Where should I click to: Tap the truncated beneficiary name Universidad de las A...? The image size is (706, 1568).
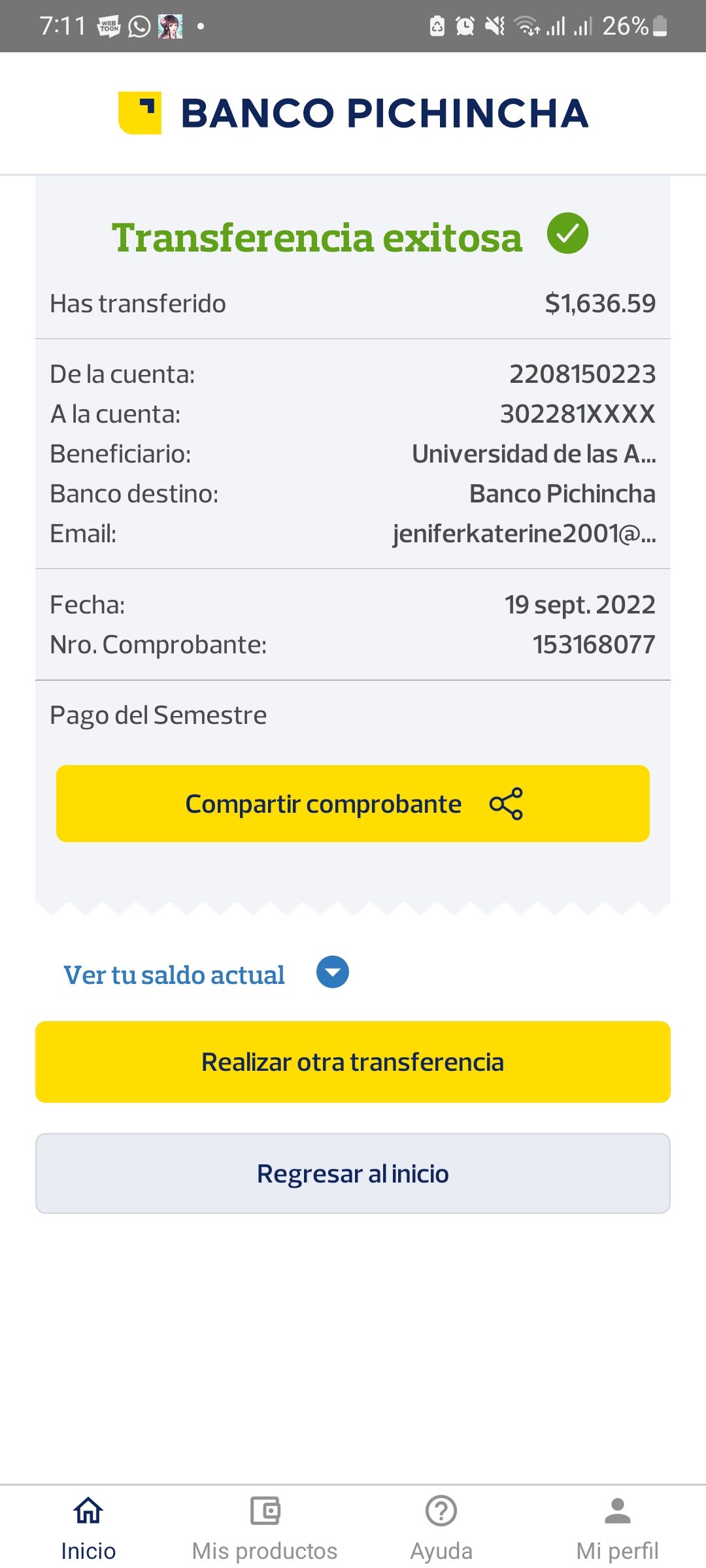[x=533, y=454]
